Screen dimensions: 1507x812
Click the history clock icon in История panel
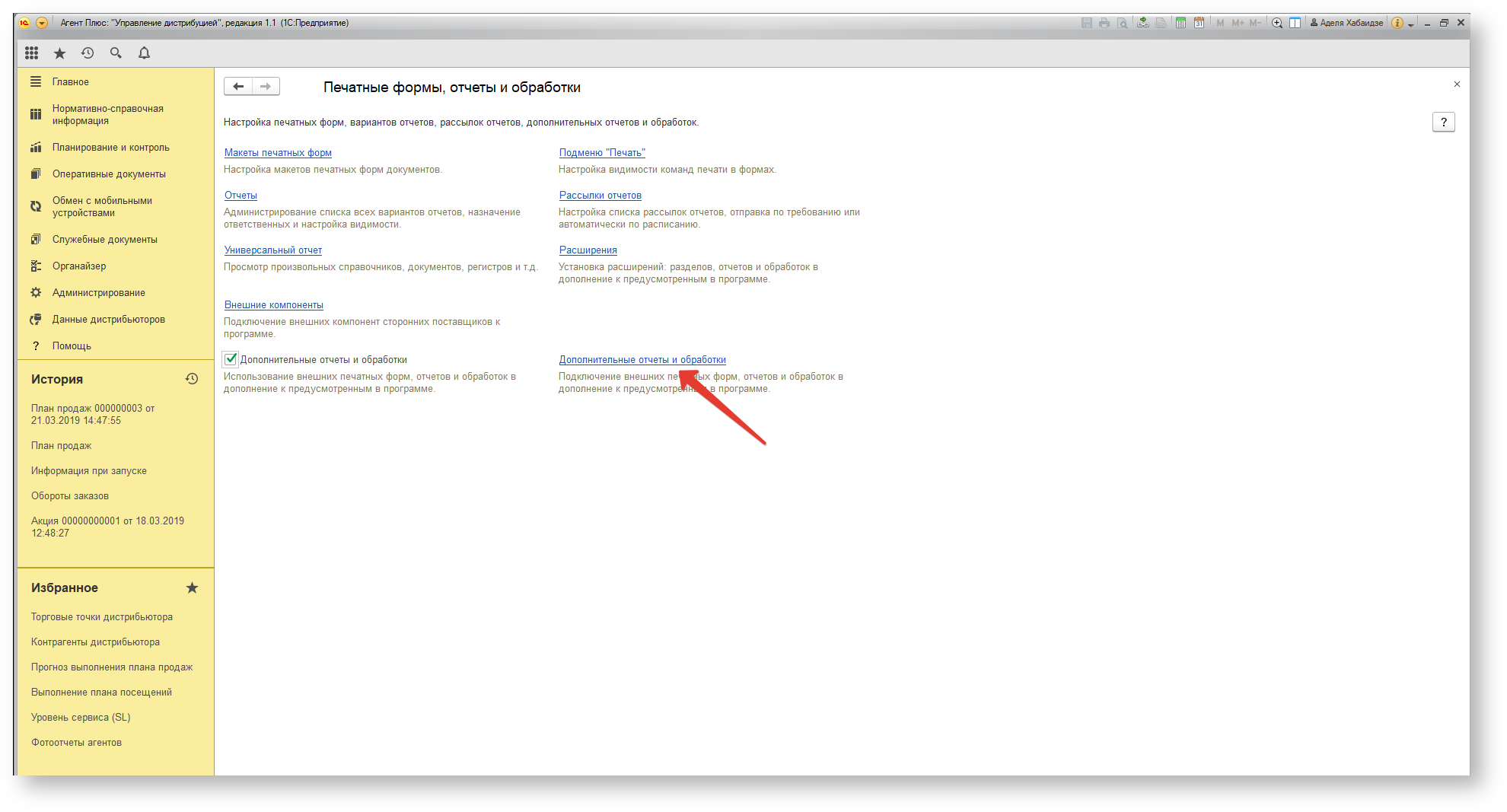point(192,378)
